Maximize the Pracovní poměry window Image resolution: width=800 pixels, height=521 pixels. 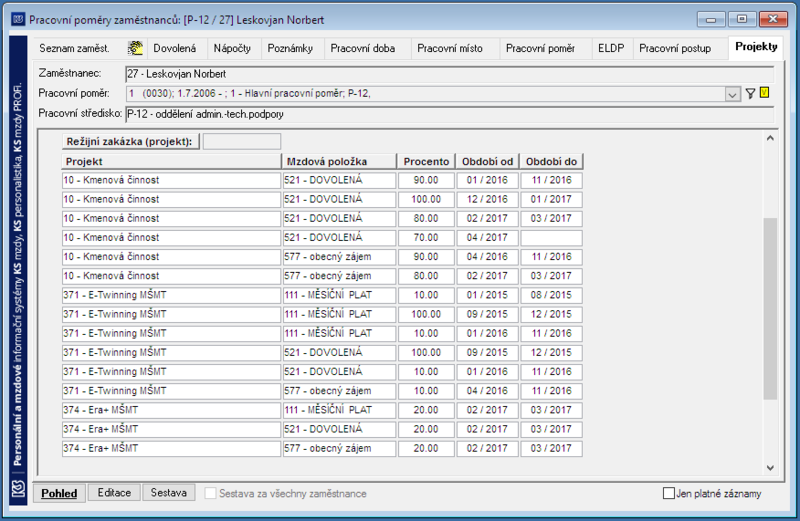[741, 19]
